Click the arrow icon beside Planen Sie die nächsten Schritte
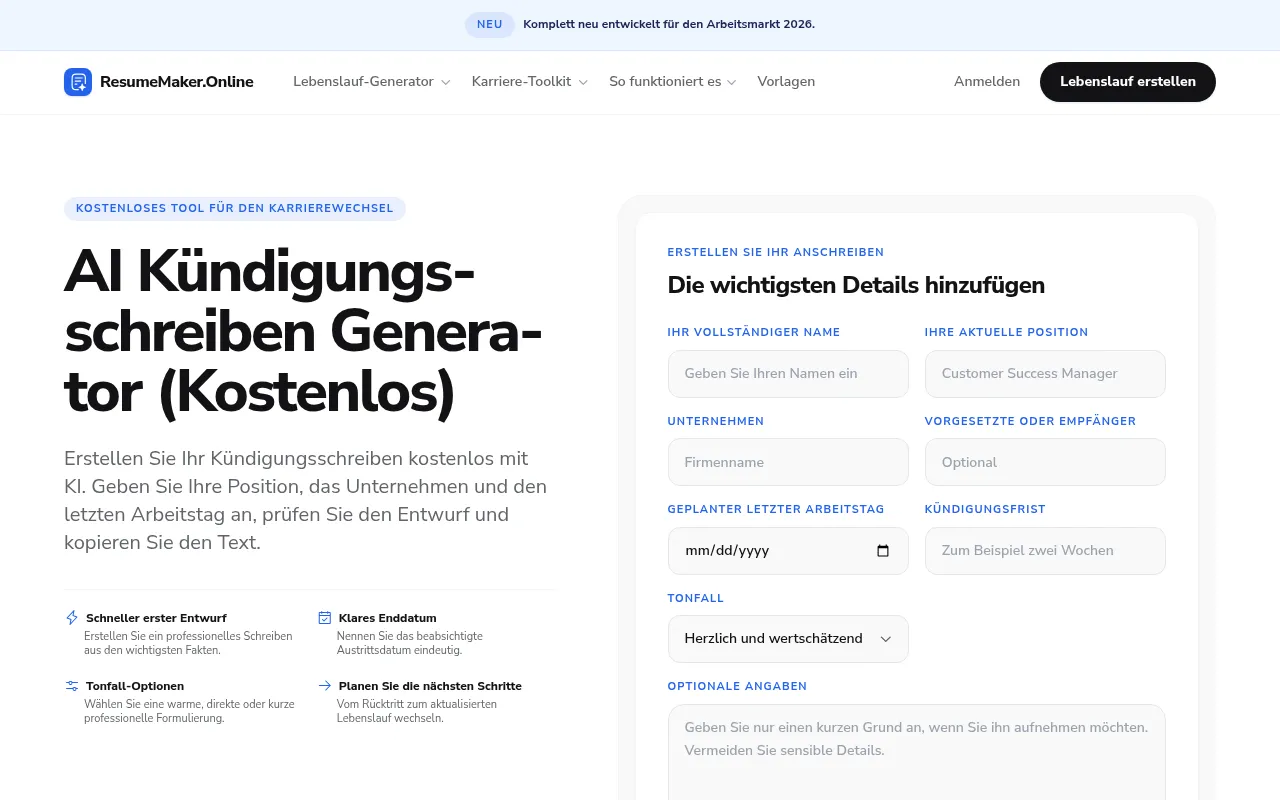The image size is (1280, 800). coord(324,686)
